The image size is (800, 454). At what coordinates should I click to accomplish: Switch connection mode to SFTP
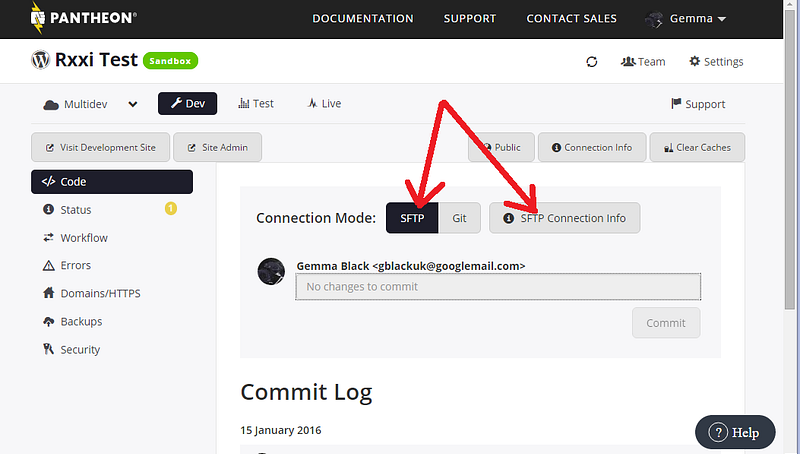[412, 218]
